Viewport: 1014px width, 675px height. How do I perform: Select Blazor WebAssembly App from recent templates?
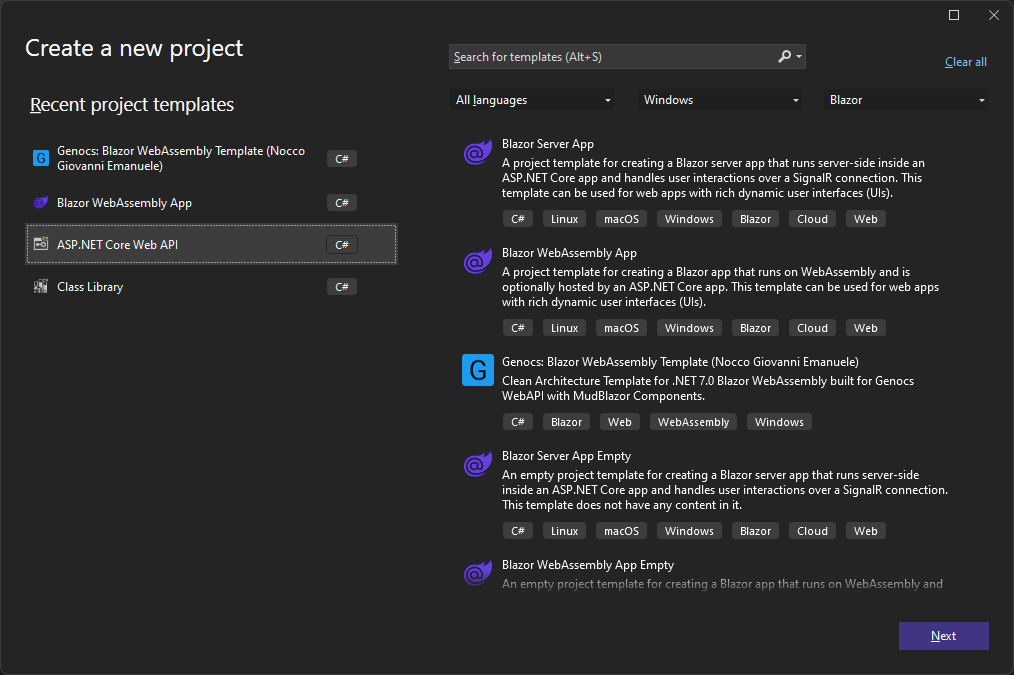(x=124, y=203)
